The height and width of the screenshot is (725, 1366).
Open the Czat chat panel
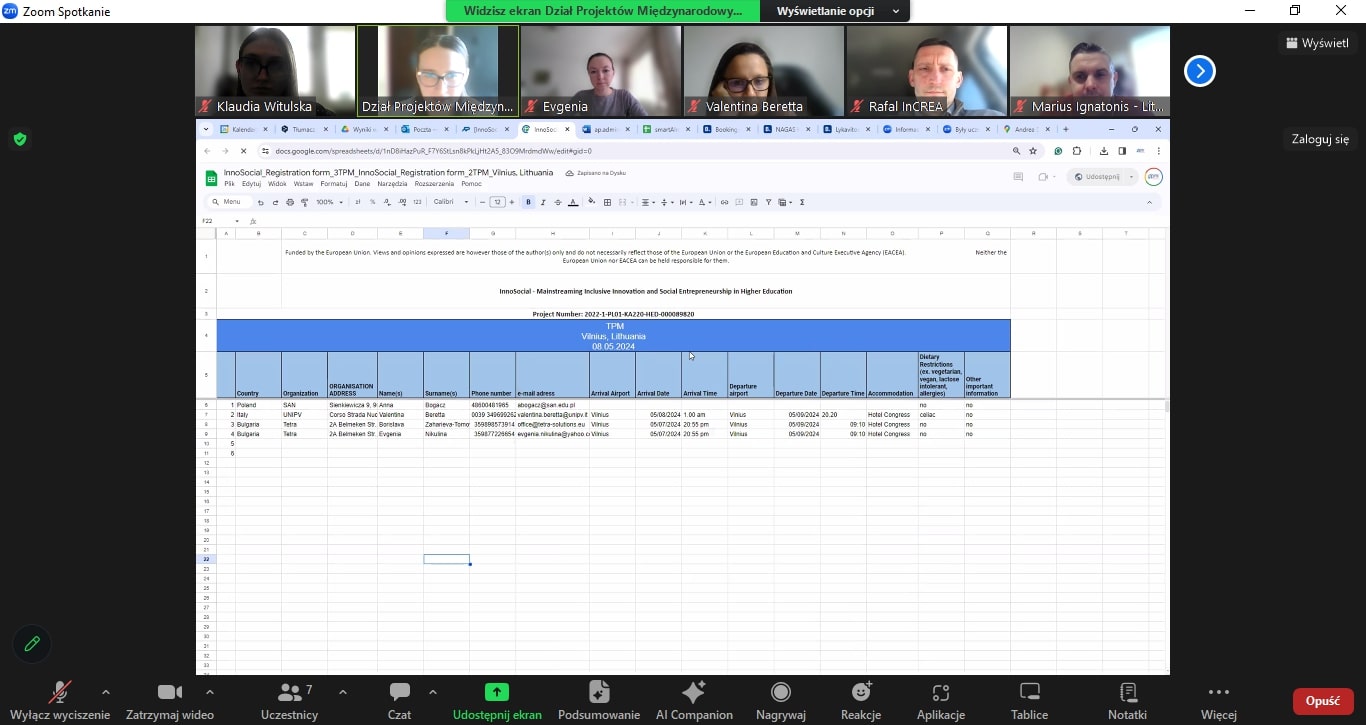[x=400, y=700]
